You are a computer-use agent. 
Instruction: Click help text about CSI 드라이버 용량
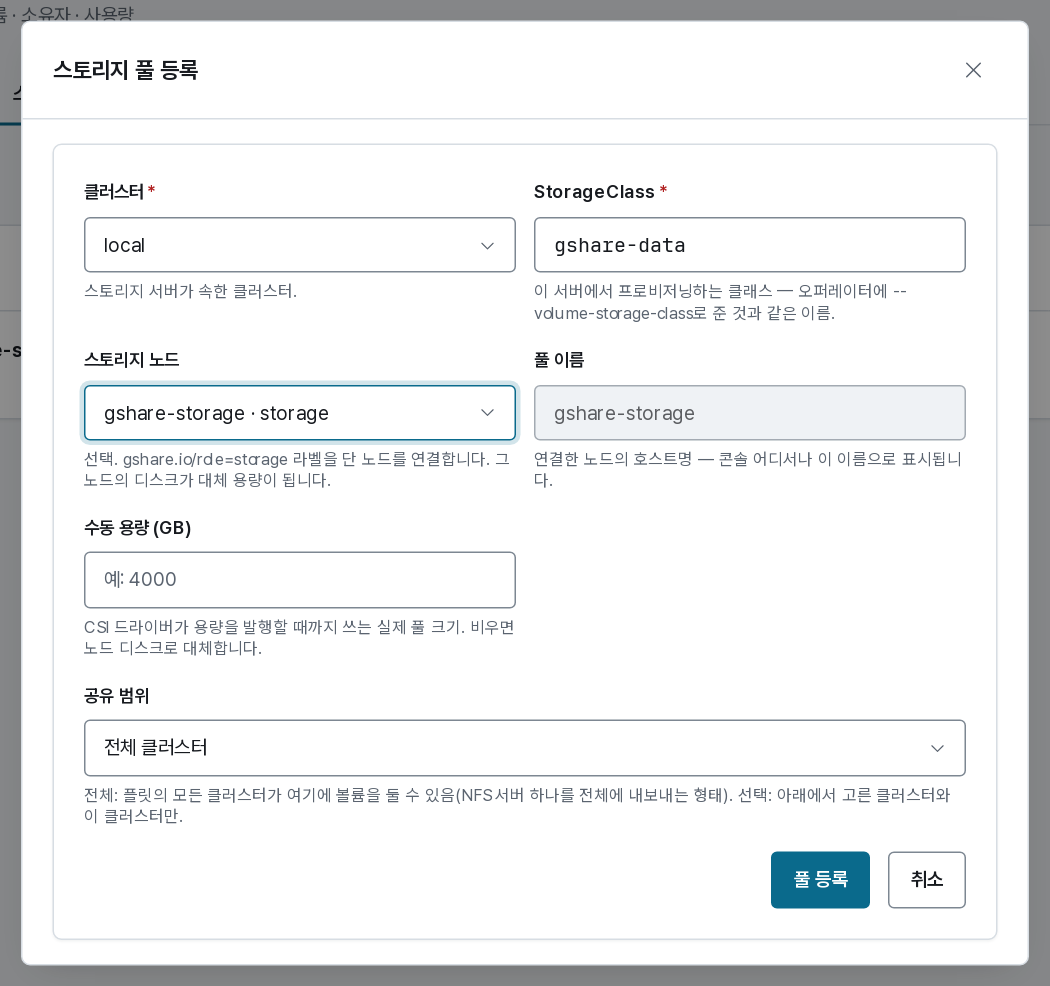tap(299, 638)
